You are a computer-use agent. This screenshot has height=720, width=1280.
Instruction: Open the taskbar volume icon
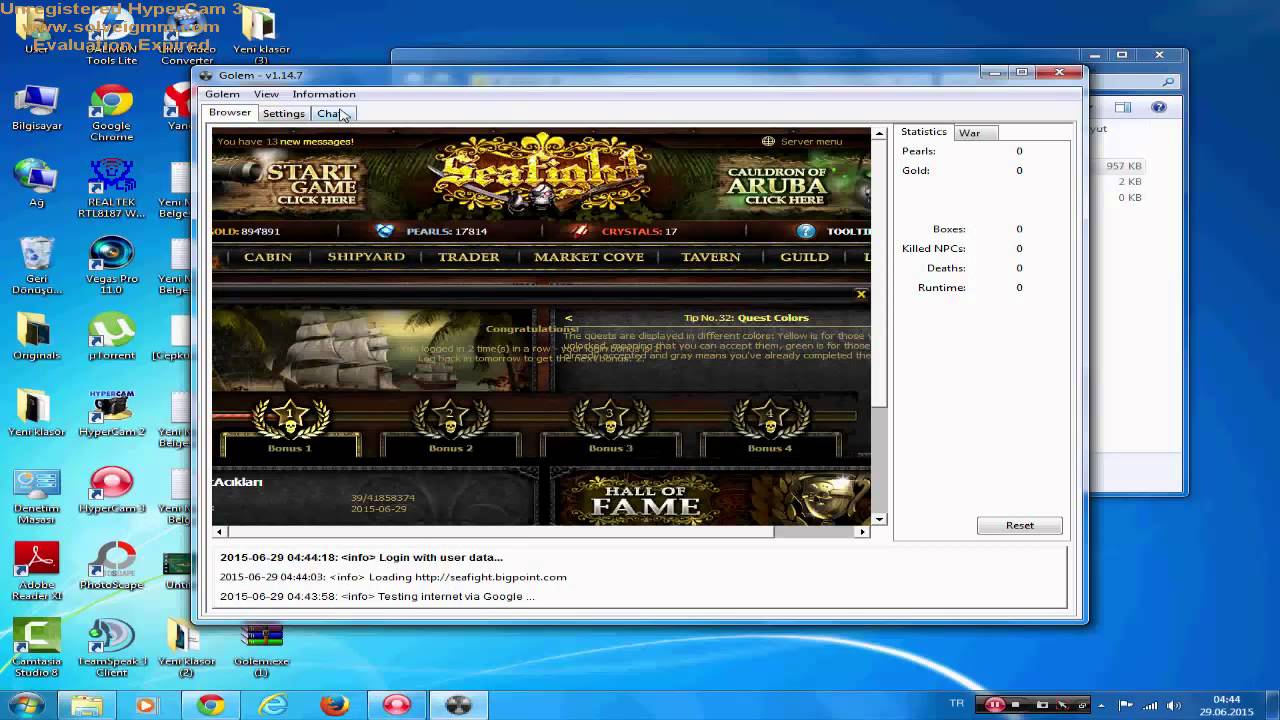1174,705
